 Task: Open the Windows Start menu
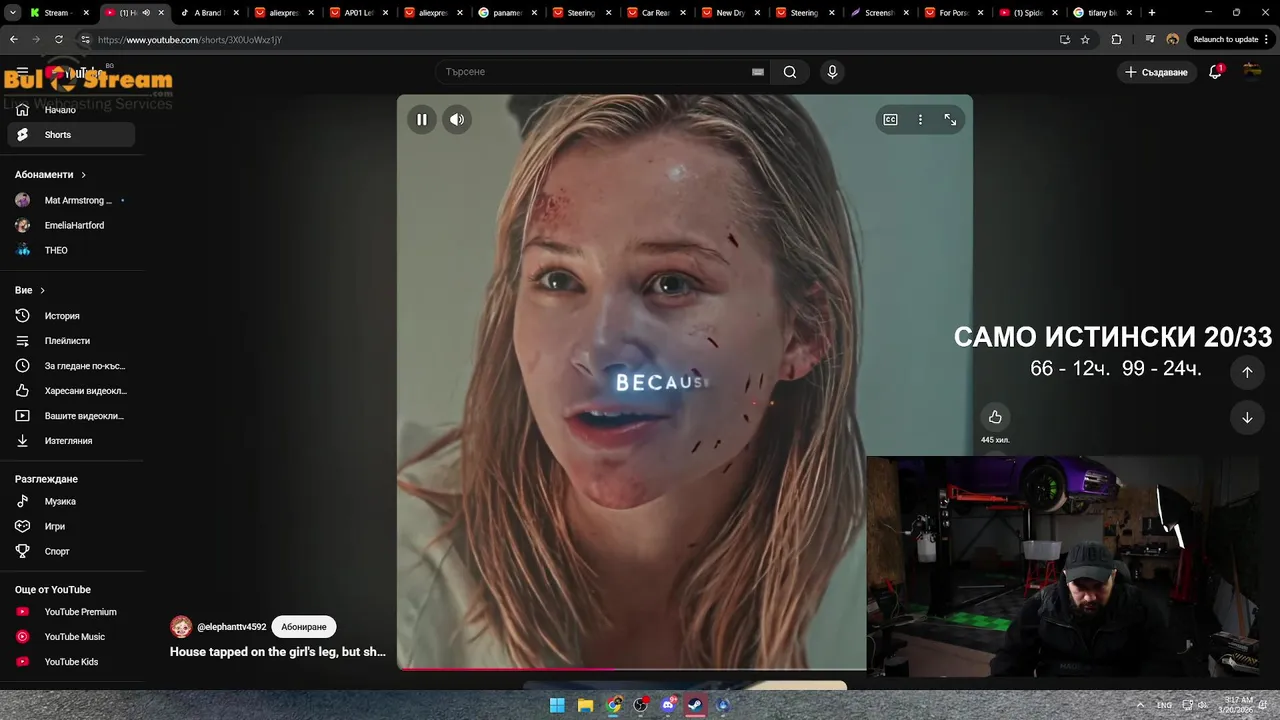tap(557, 705)
